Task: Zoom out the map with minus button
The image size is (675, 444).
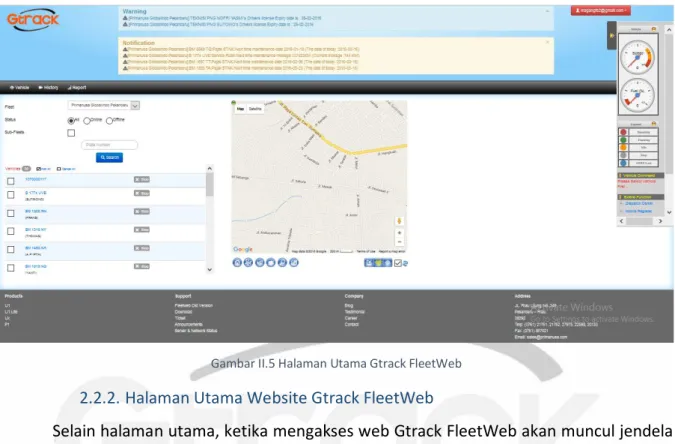Action: 399,242
